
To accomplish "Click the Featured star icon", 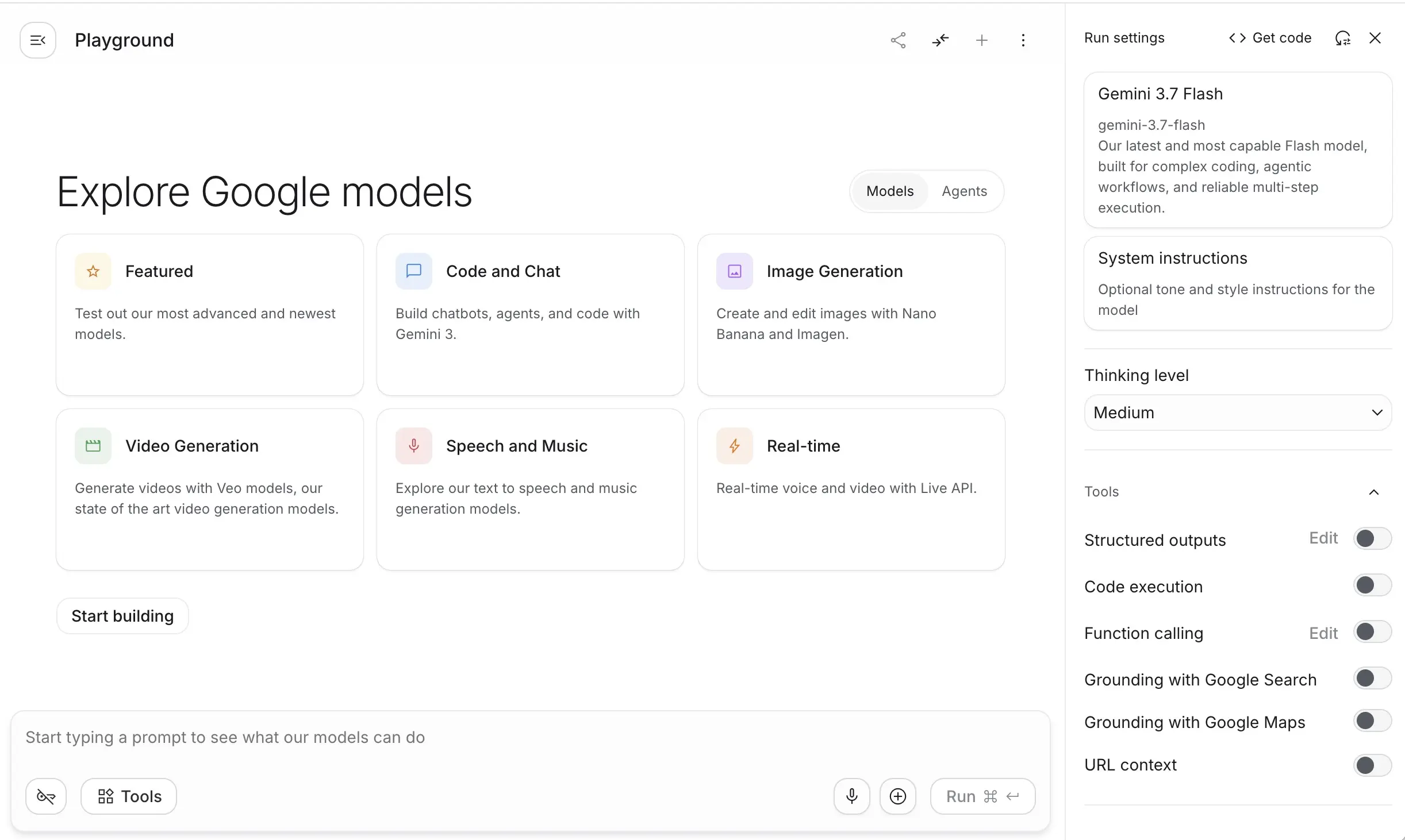I will click(93, 271).
